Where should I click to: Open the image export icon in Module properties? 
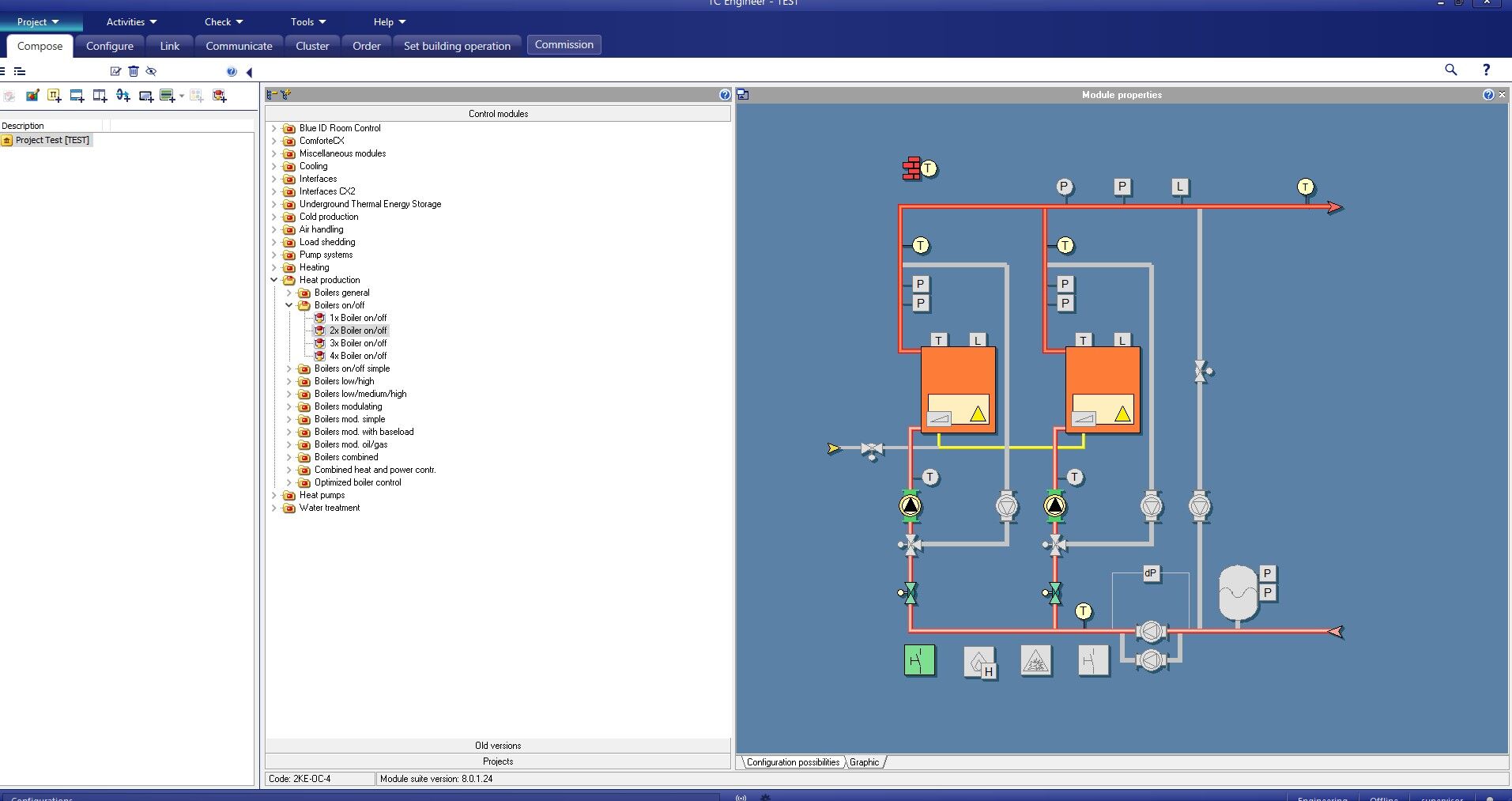(744, 94)
